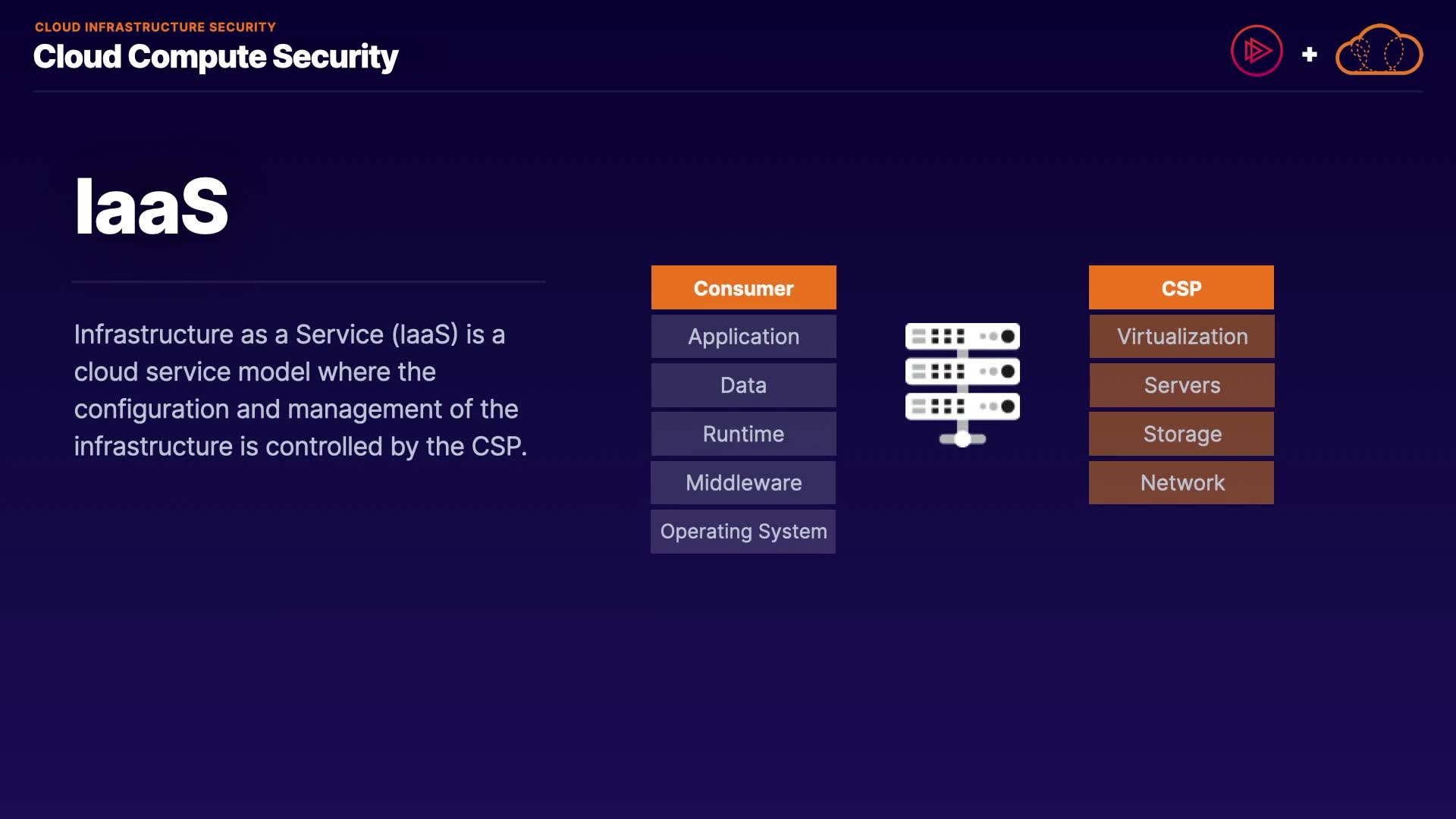Click the Cloud Infrastructure Security label
This screenshot has width=1456, height=819.
(155, 27)
